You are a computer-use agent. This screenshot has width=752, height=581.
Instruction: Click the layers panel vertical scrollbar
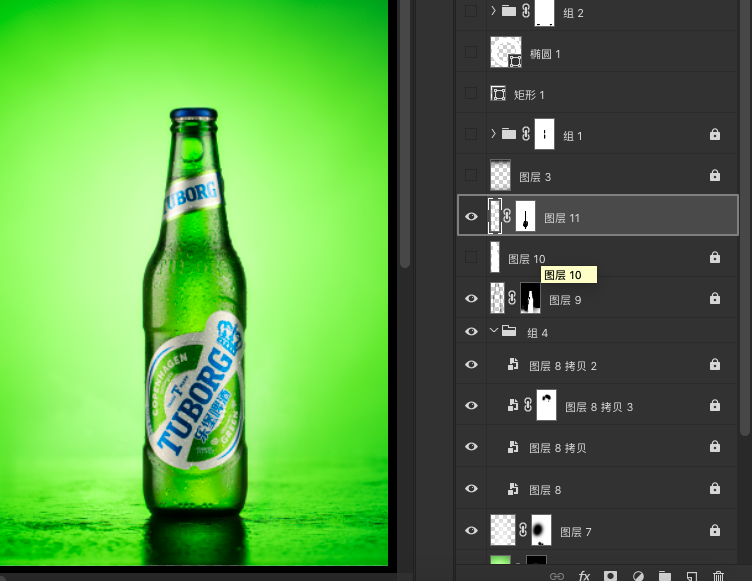[x=745, y=217]
